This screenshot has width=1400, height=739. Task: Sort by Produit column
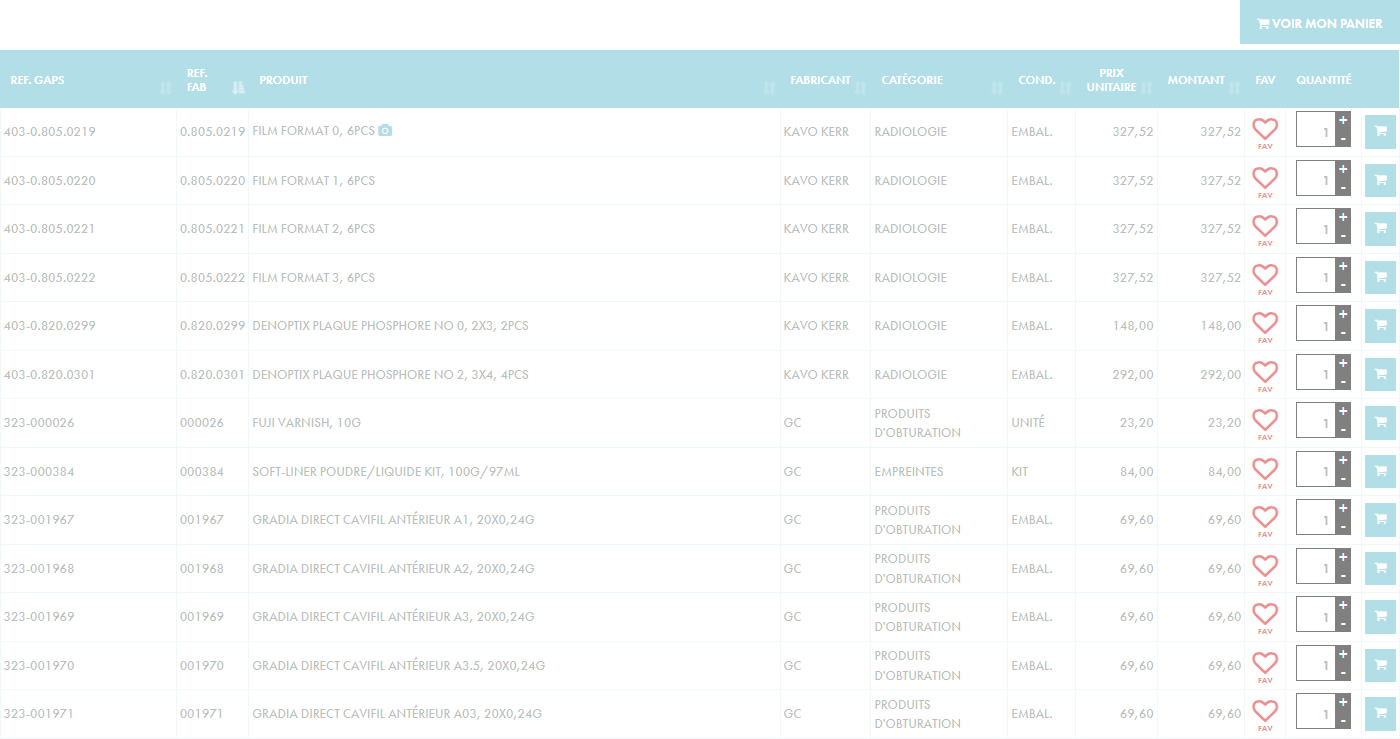click(515, 80)
